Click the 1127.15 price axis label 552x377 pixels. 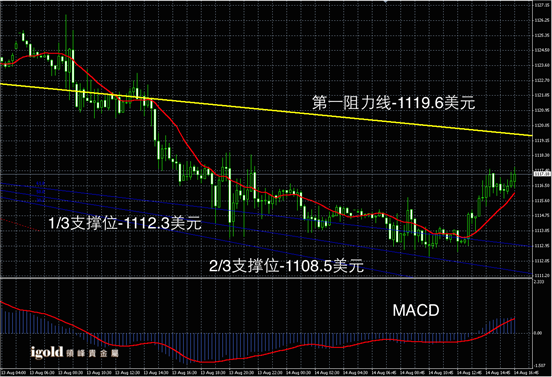pyautogui.click(x=542, y=5)
